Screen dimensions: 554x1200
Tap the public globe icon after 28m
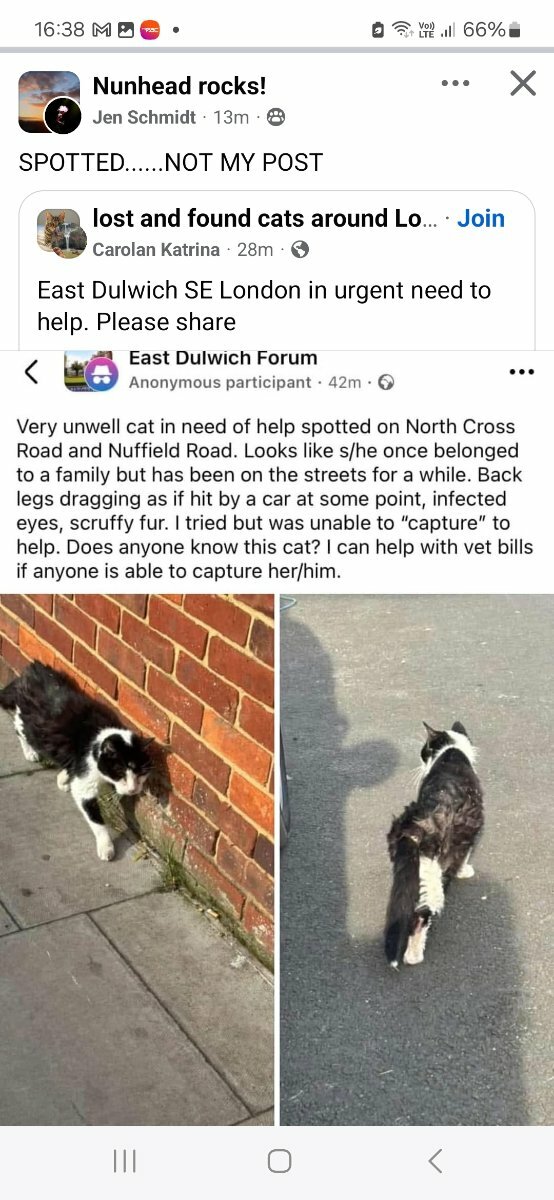(x=300, y=250)
